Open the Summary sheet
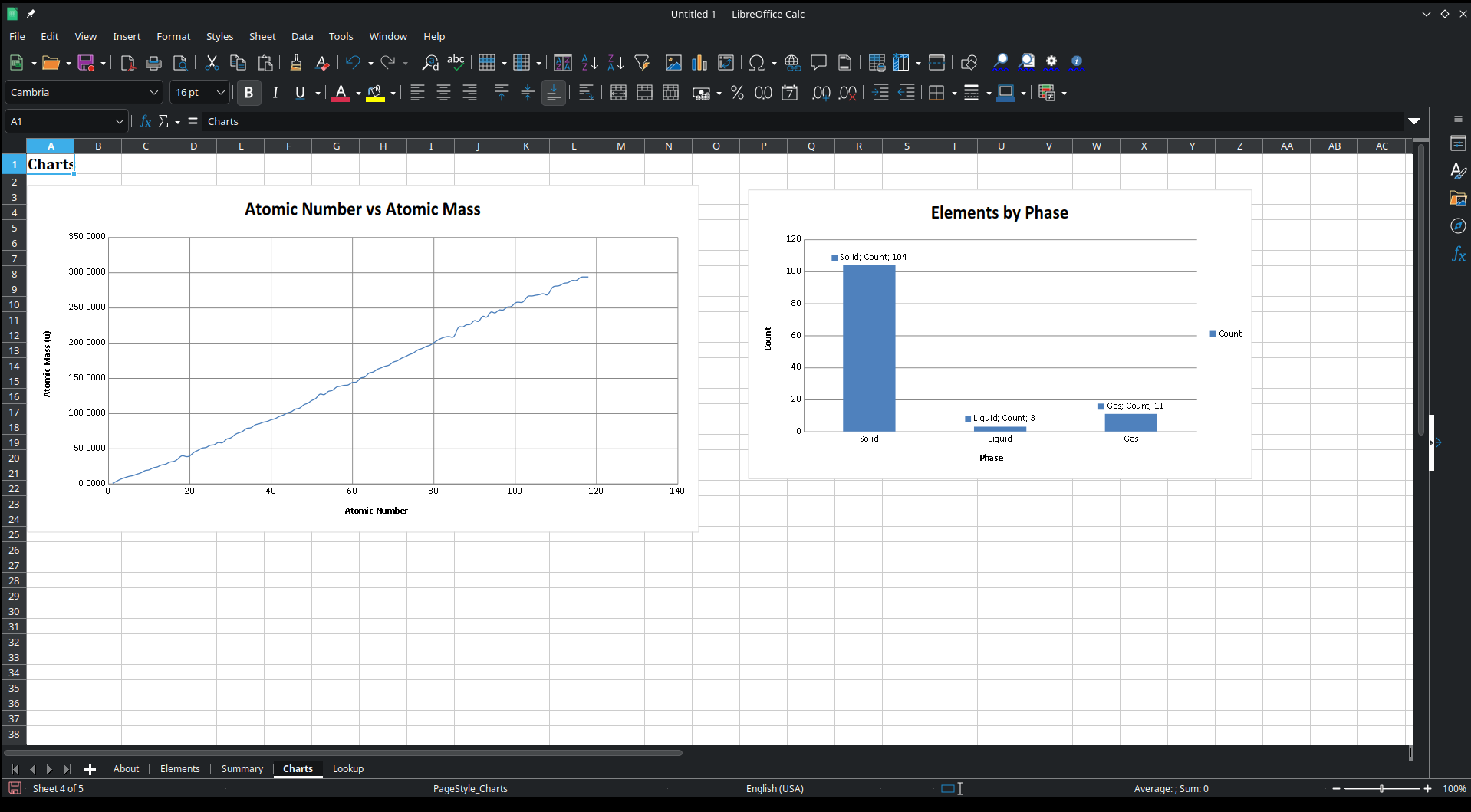Viewport: 1471px width, 812px height. pyautogui.click(x=242, y=768)
